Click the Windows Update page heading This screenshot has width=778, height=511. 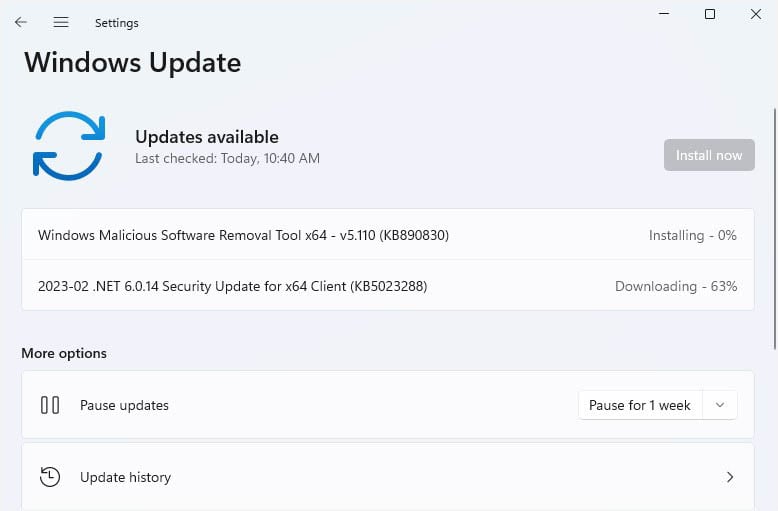coord(133,62)
